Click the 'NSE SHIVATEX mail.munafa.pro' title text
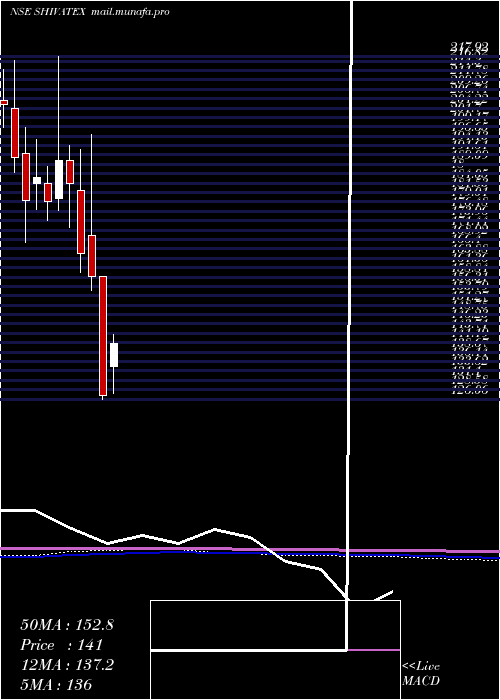The image size is (500, 700). [x=90, y=12]
